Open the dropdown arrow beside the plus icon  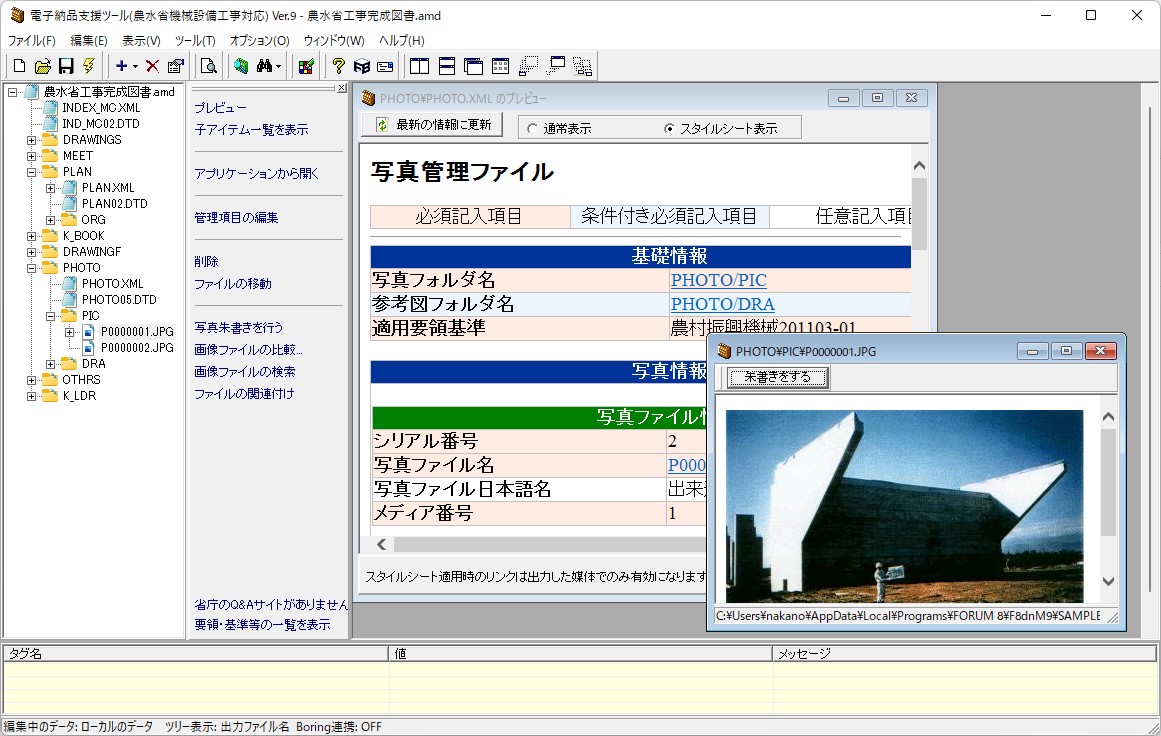tap(135, 67)
